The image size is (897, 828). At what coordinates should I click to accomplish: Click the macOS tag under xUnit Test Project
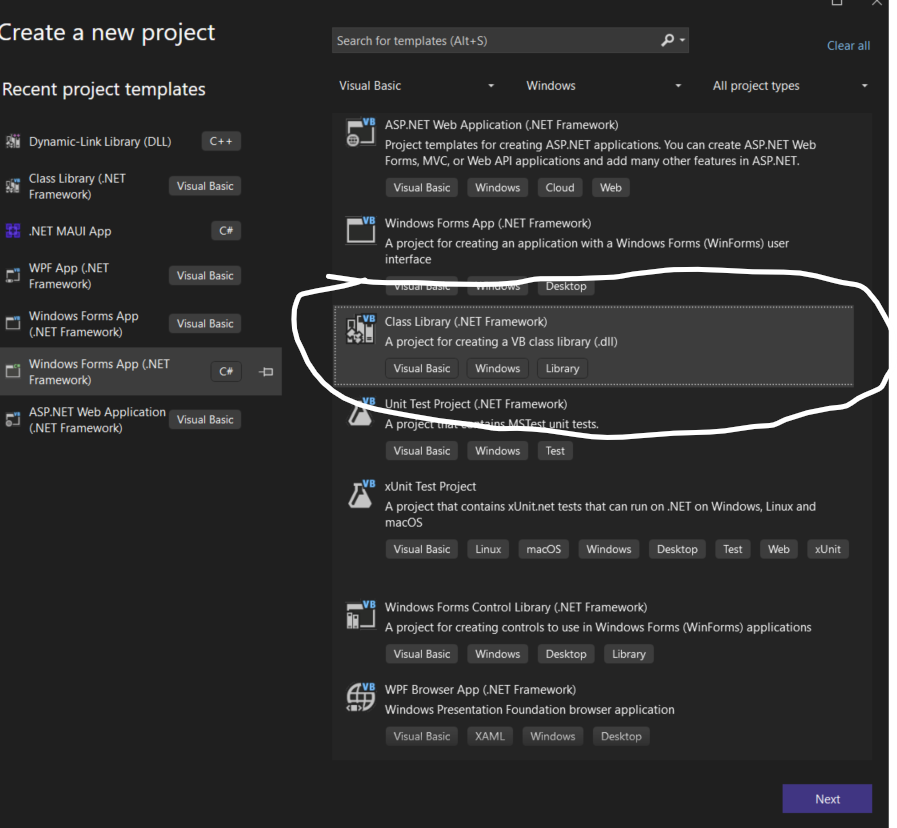(x=543, y=549)
